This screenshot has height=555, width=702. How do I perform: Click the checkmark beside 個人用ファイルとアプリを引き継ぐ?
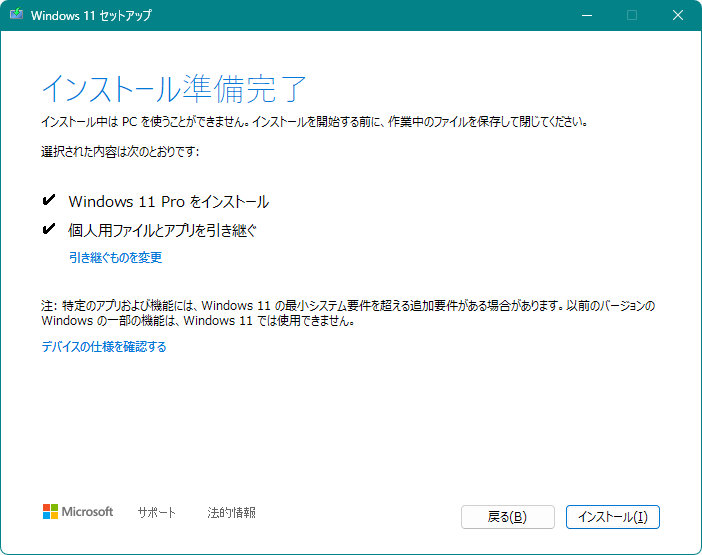(x=48, y=229)
